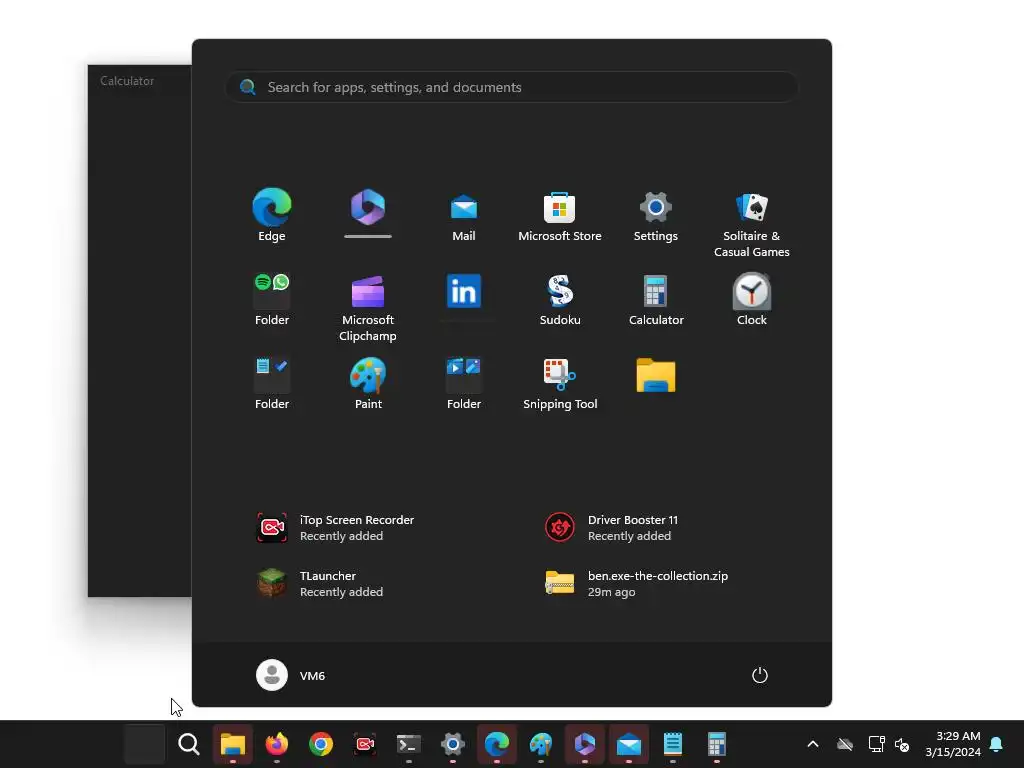This screenshot has height=768, width=1024.
Task: Open the pinned Mail app
Action: [464, 217]
